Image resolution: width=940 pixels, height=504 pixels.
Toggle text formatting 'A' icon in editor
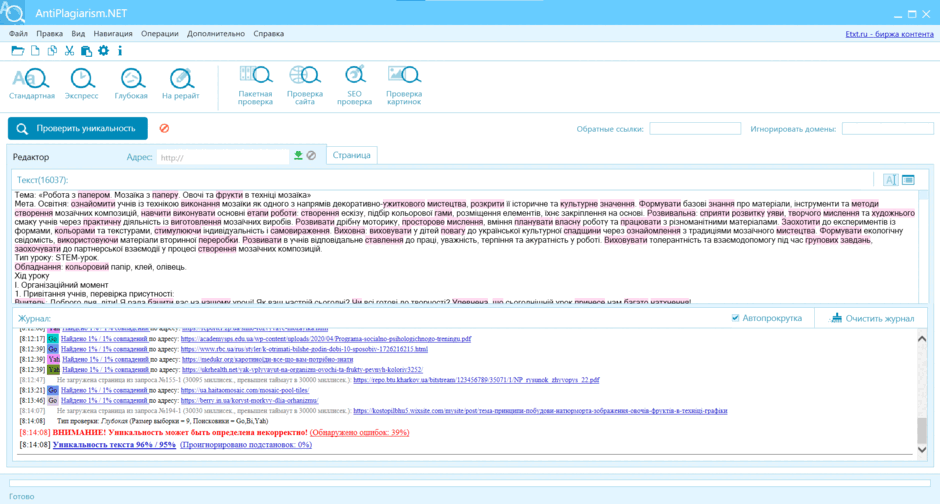(890, 180)
